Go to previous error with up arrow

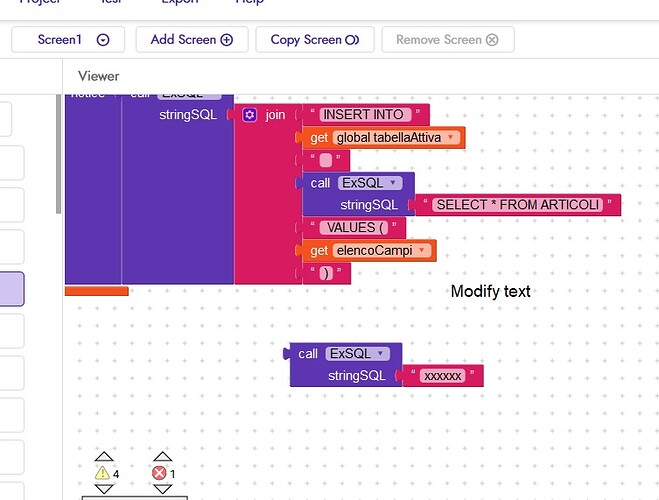click(162, 457)
